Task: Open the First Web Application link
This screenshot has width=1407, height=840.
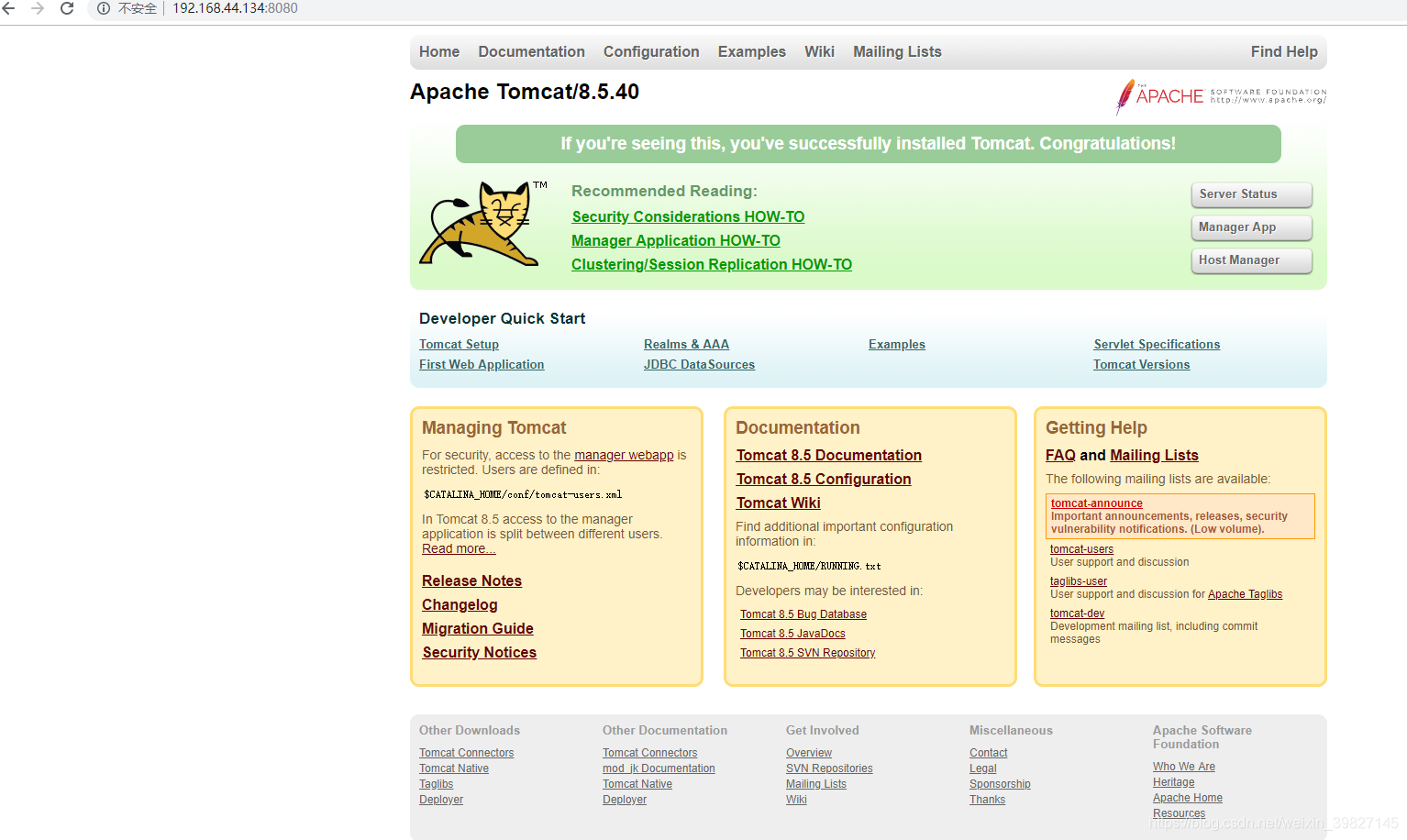Action: click(482, 365)
